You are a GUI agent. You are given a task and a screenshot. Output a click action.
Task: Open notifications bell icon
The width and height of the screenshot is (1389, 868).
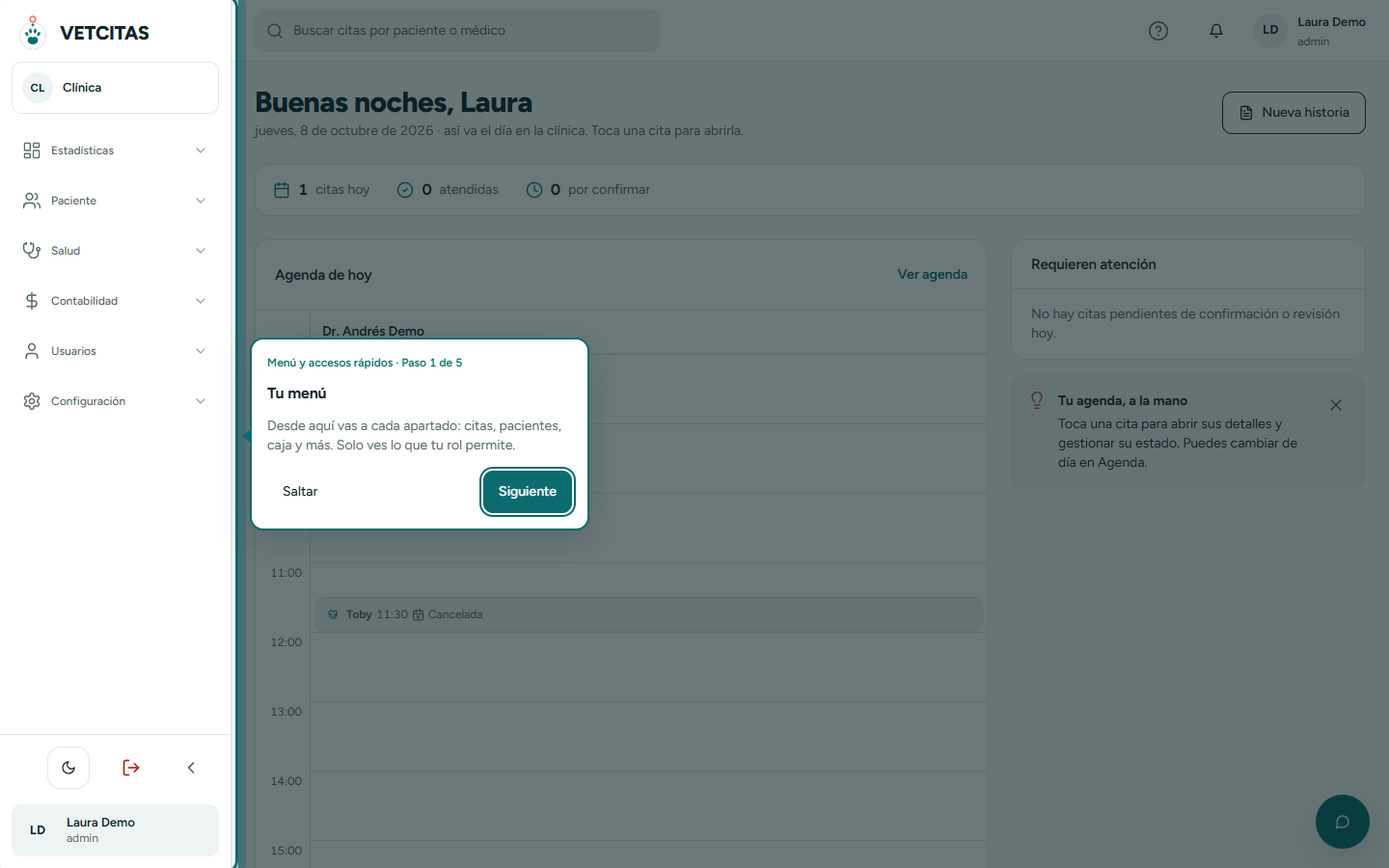point(1216,31)
